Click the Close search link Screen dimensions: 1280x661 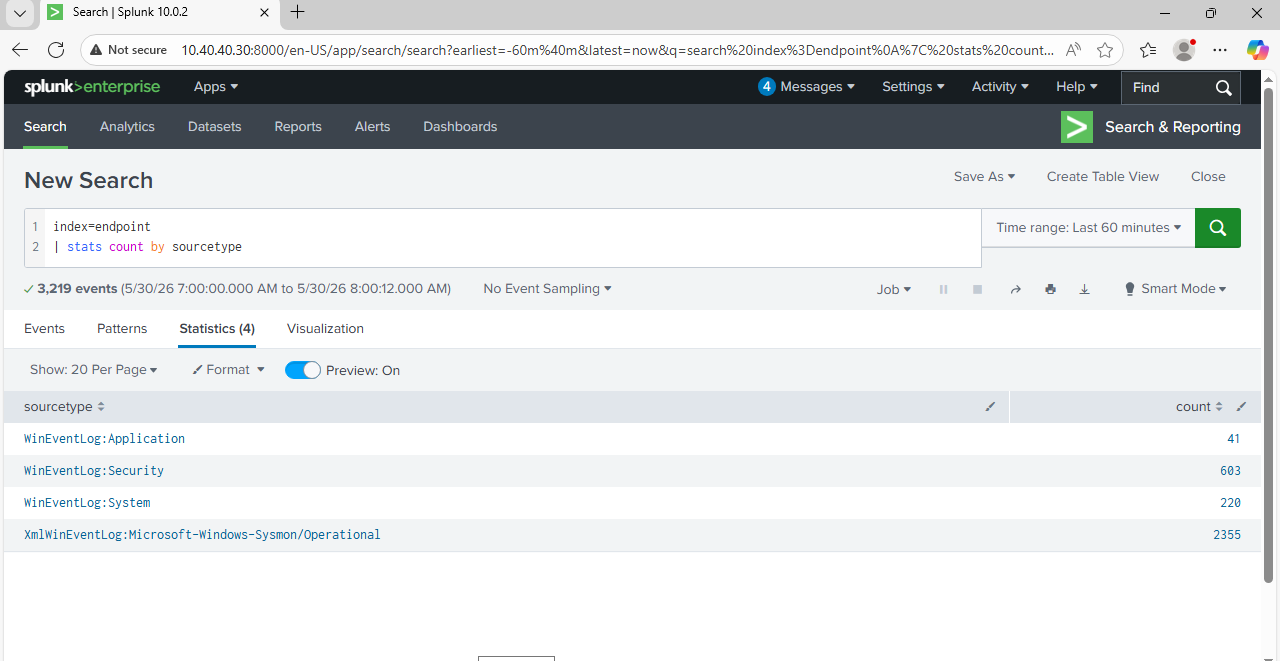[1208, 177]
